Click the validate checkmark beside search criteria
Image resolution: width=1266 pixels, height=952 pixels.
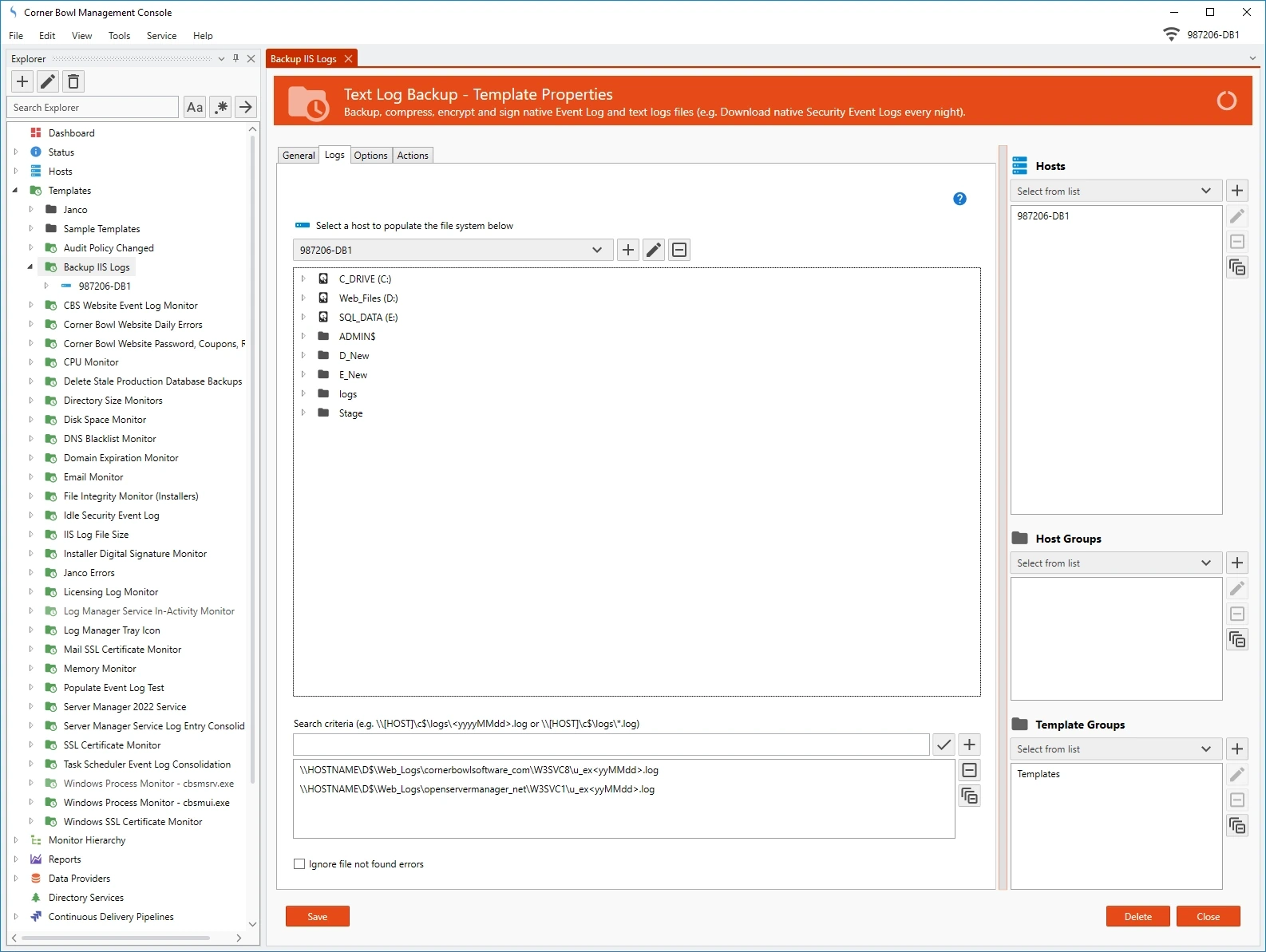click(944, 745)
